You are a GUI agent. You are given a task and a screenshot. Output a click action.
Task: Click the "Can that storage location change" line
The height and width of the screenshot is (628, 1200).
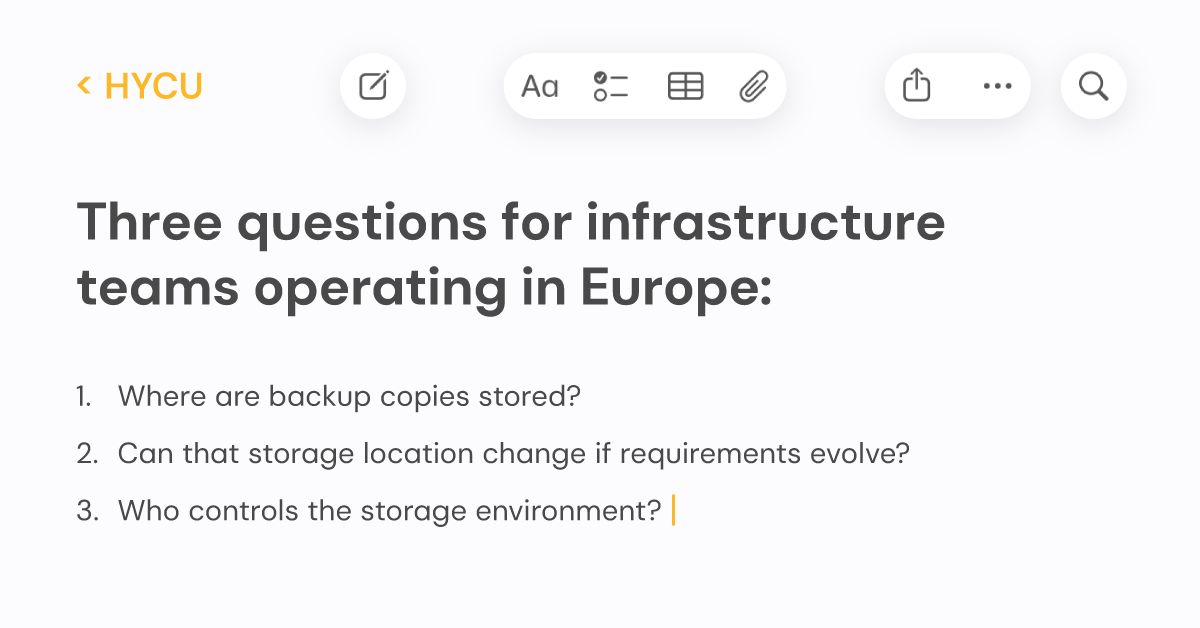pos(514,454)
